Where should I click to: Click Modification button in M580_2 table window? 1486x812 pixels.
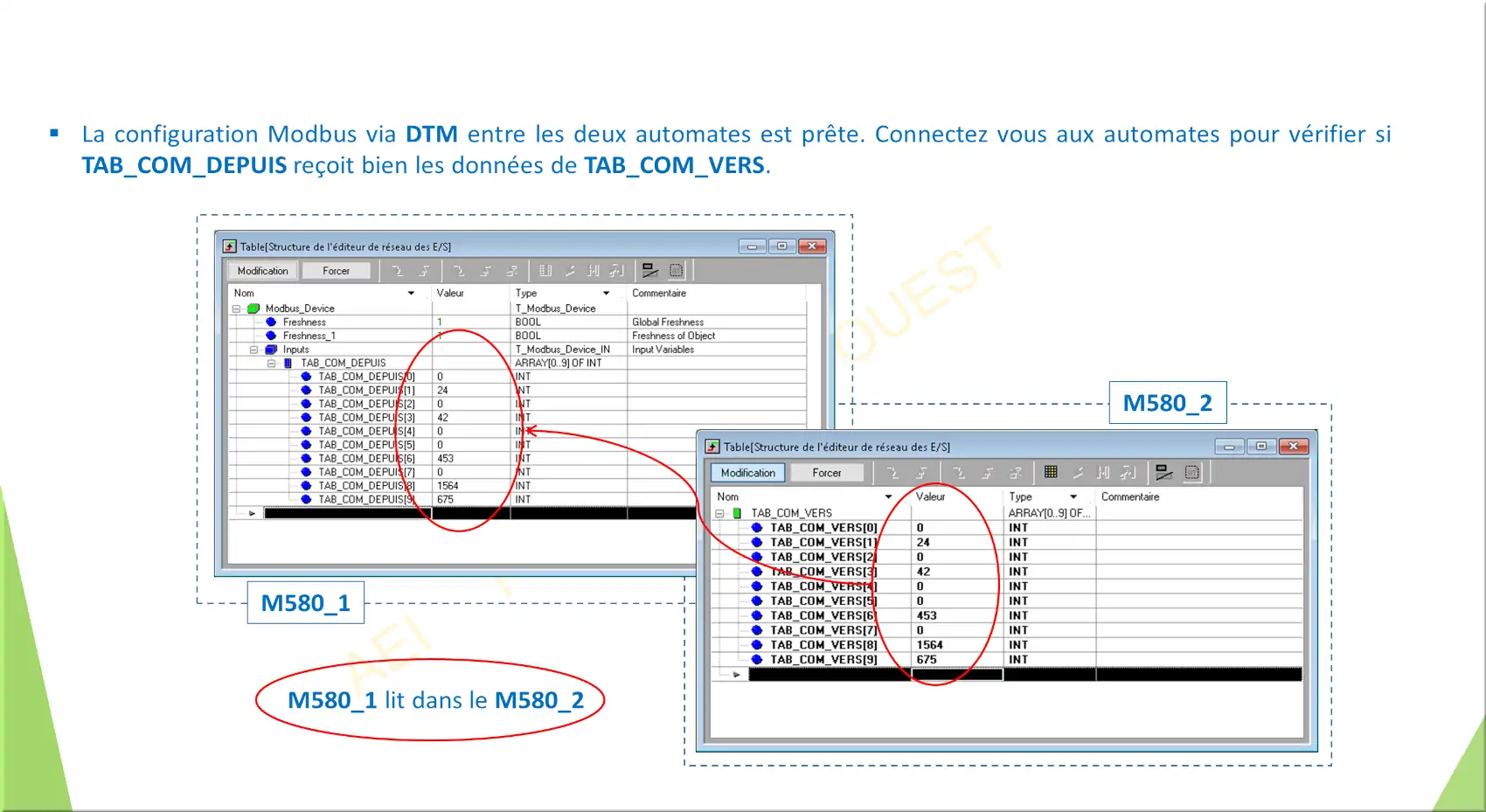pos(748,473)
